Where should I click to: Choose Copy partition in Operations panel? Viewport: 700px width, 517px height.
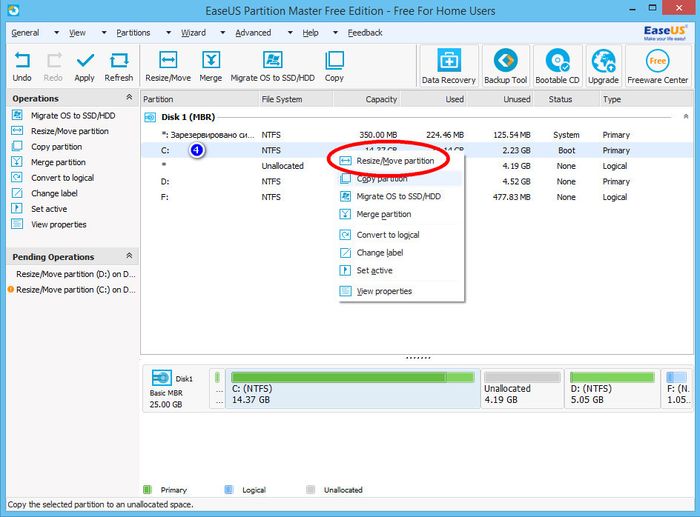57,147
